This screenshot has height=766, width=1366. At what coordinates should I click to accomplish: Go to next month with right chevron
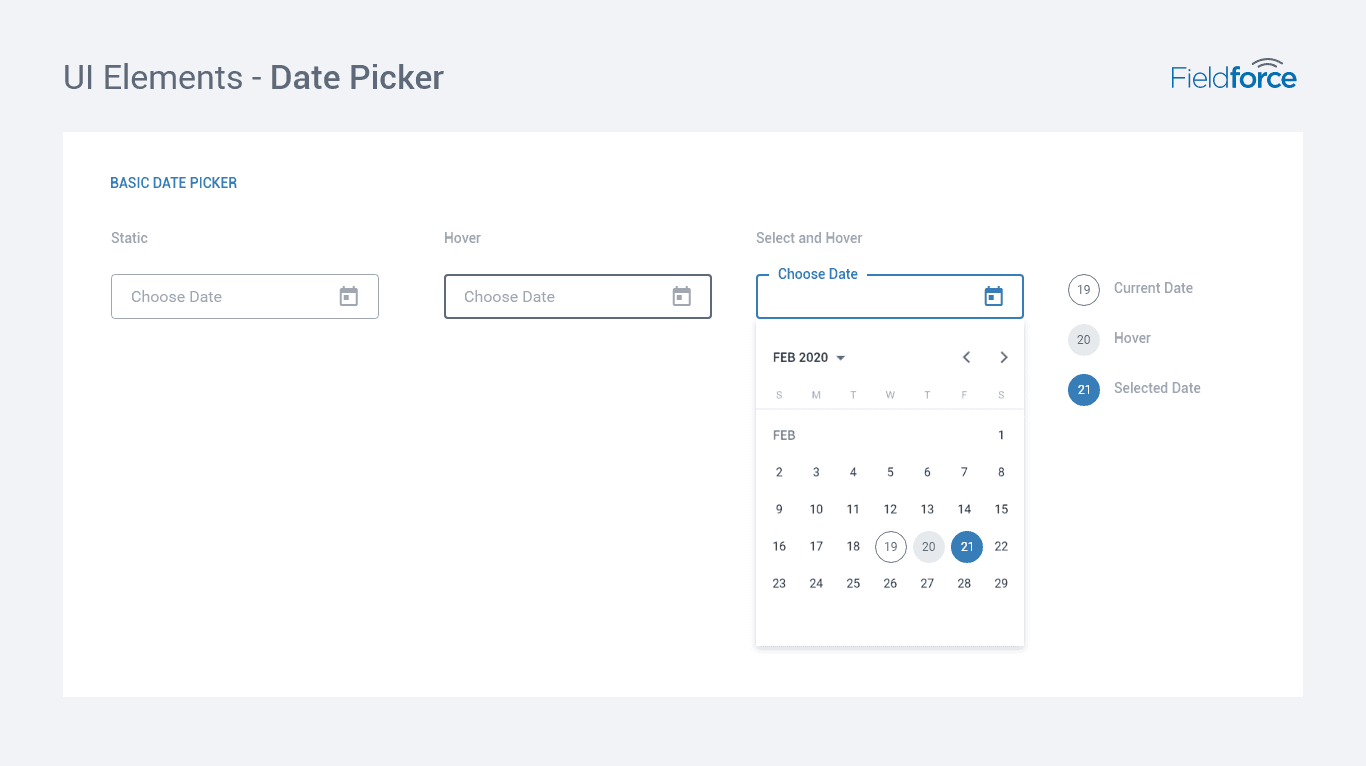(1004, 357)
